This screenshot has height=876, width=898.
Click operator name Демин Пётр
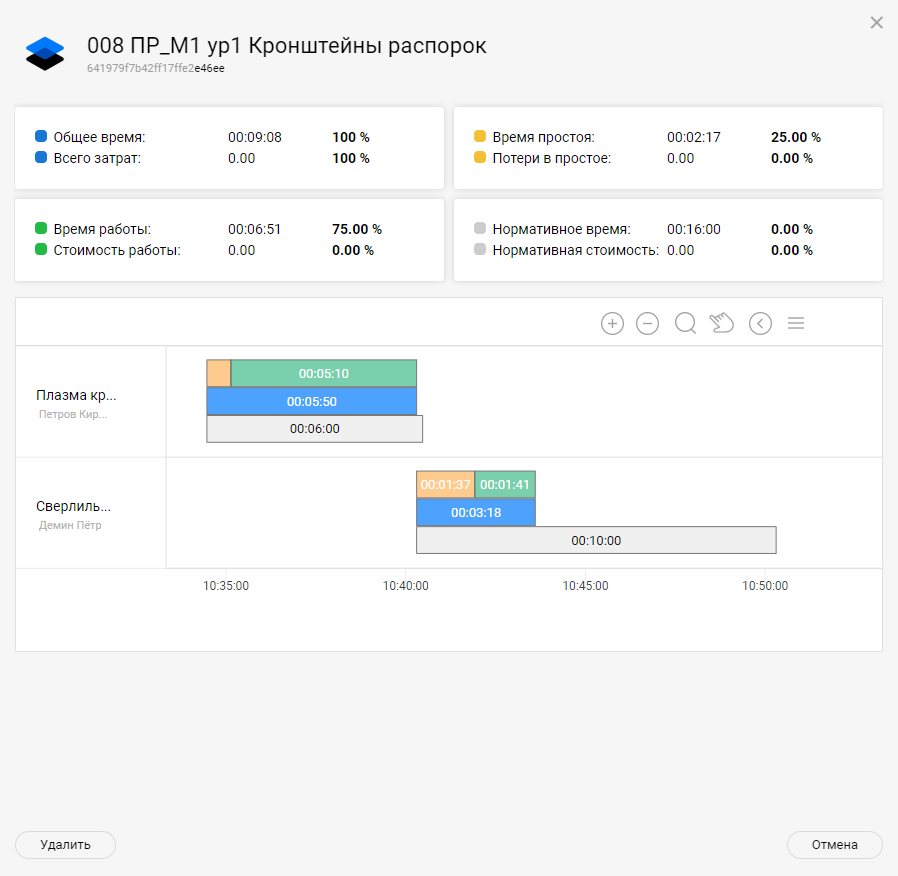(x=70, y=525)
